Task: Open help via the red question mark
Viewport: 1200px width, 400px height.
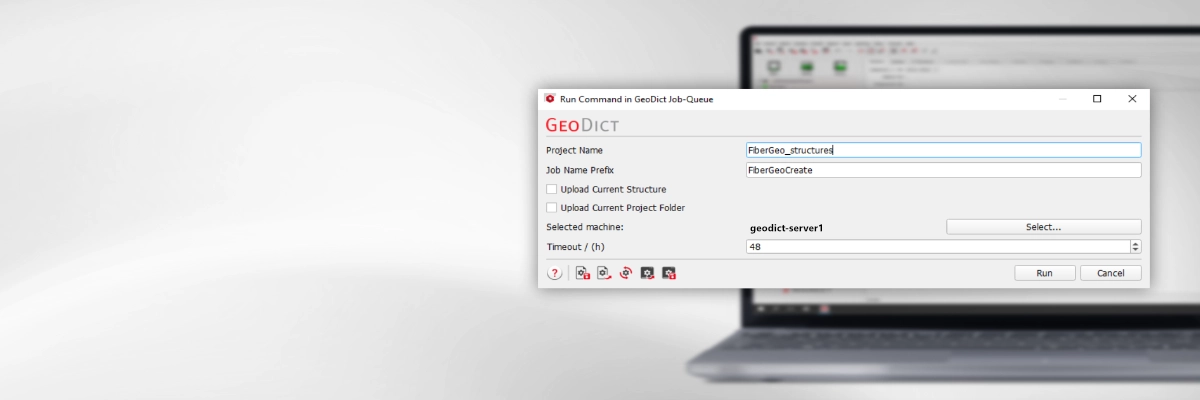Action: (554, 273)
